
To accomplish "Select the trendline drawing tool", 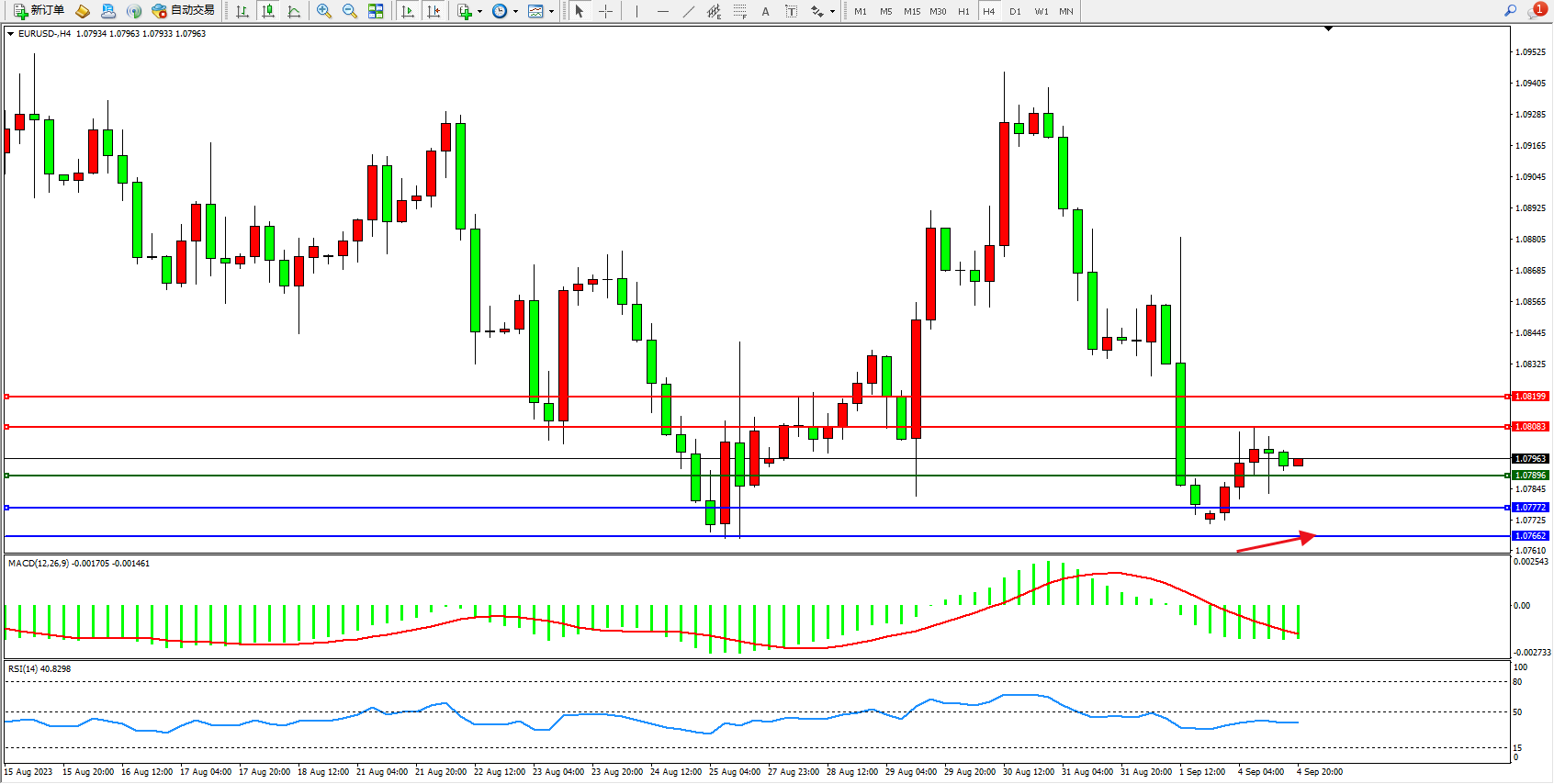I will [x=689, y=11].
